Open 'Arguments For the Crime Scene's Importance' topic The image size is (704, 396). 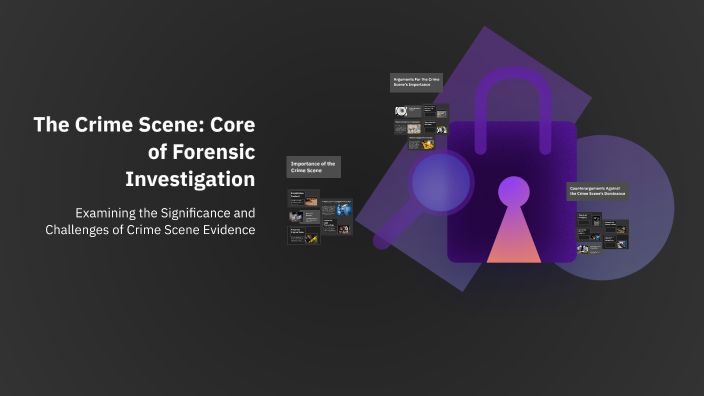[416, 82]
